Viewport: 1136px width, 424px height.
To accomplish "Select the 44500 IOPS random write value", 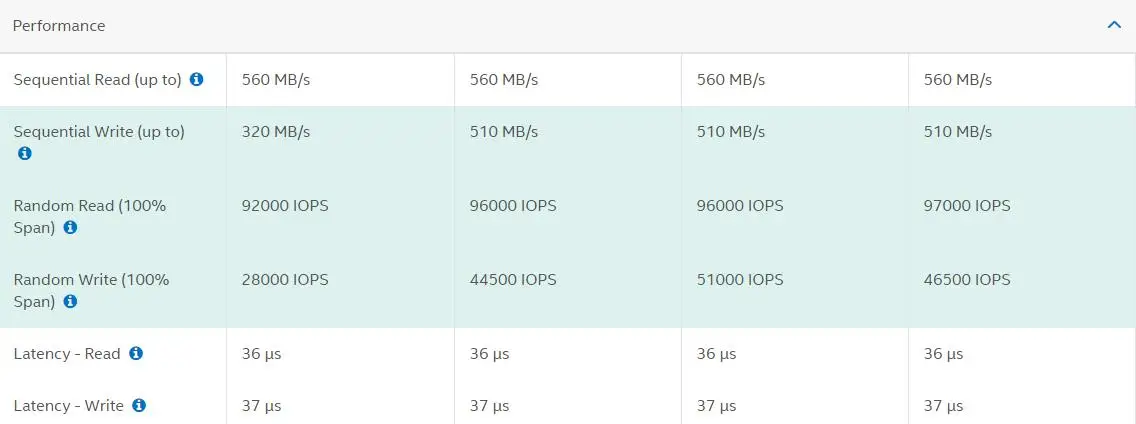I will (x=513, y=280).
